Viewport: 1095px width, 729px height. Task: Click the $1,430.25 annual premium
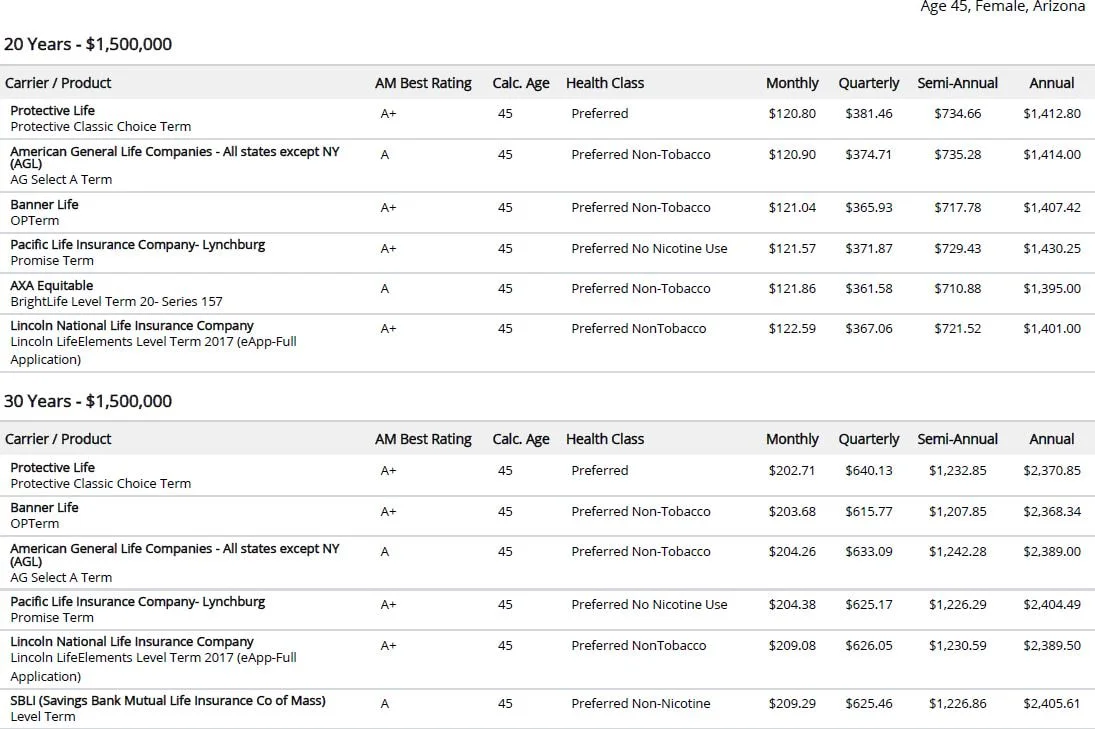1052,248
